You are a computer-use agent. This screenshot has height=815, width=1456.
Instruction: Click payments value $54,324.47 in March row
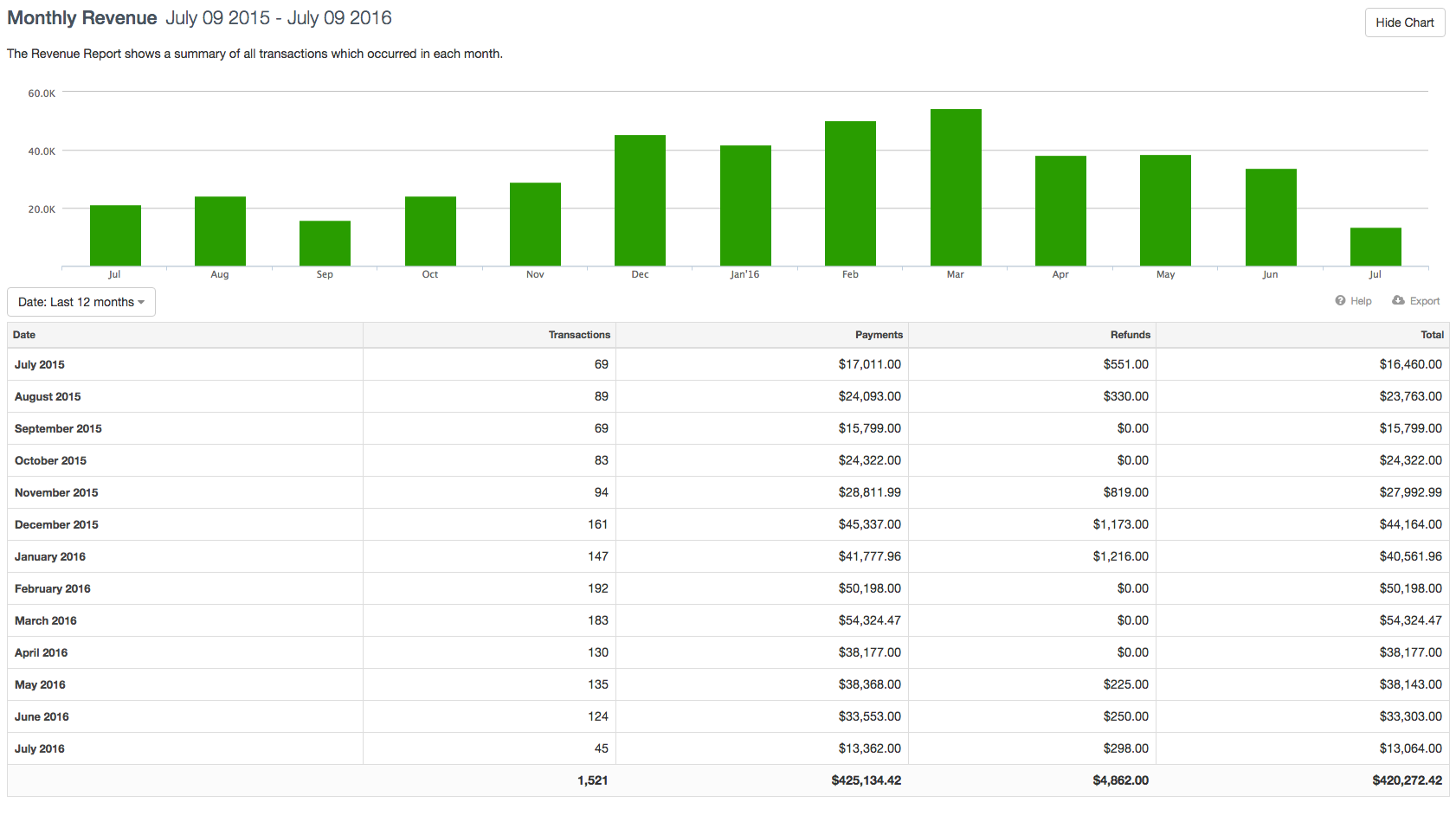point(869,620)
